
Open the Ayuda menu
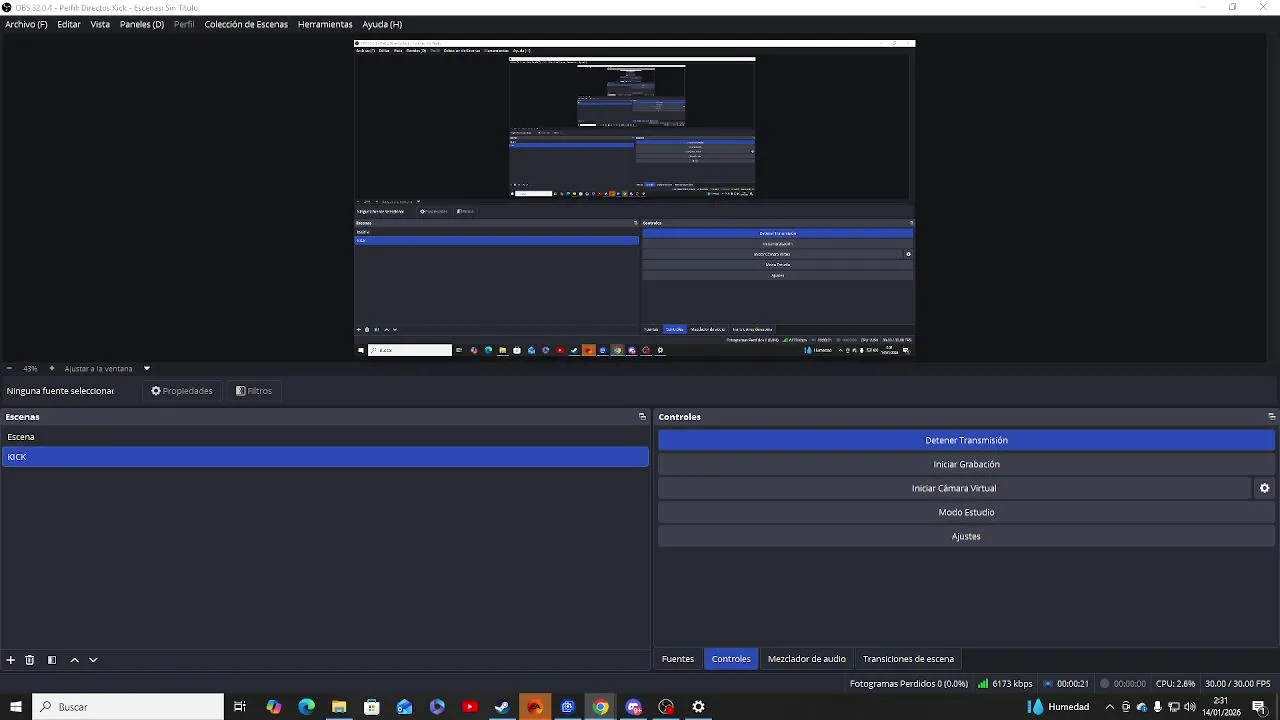382,24
